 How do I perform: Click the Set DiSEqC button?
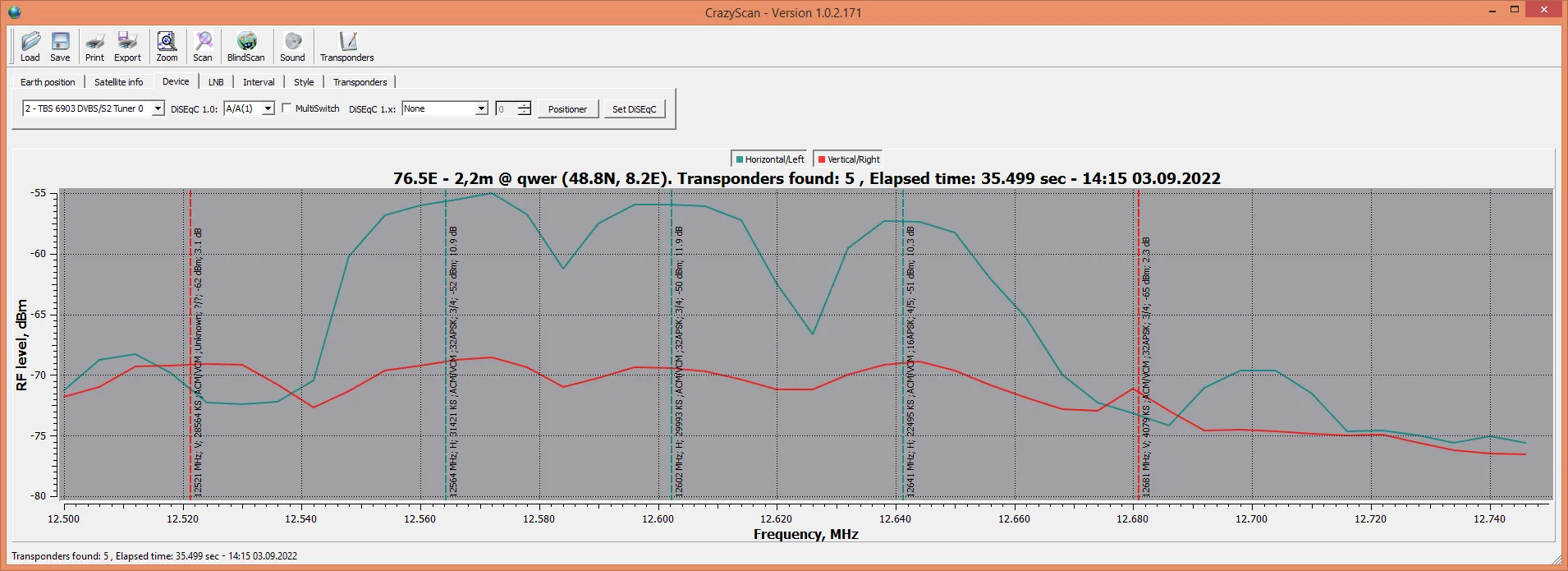[x=634, y=109]
